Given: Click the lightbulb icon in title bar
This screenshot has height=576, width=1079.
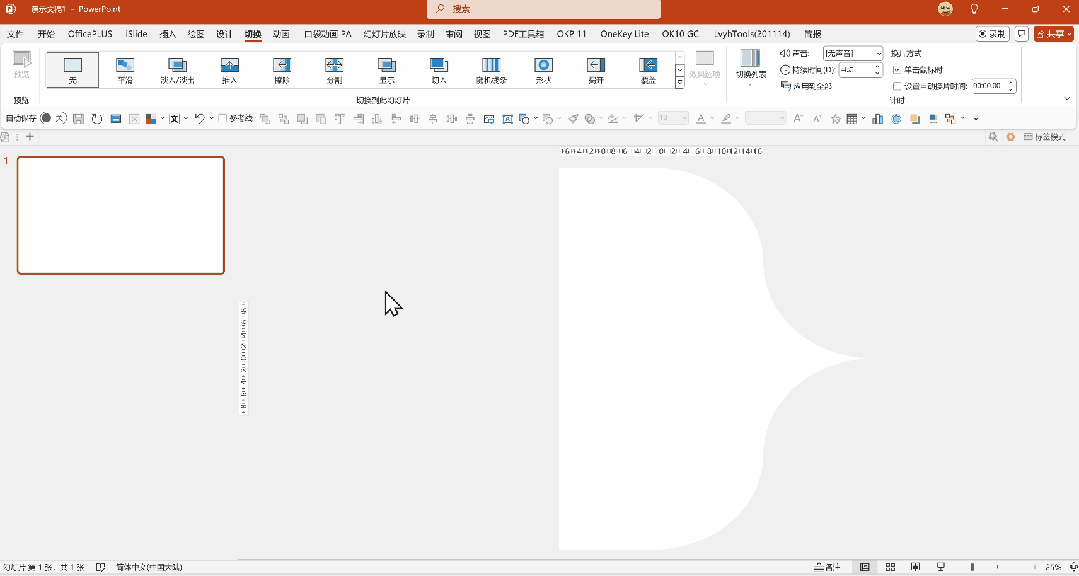Looking at the screenshot, I should (974, 9).
